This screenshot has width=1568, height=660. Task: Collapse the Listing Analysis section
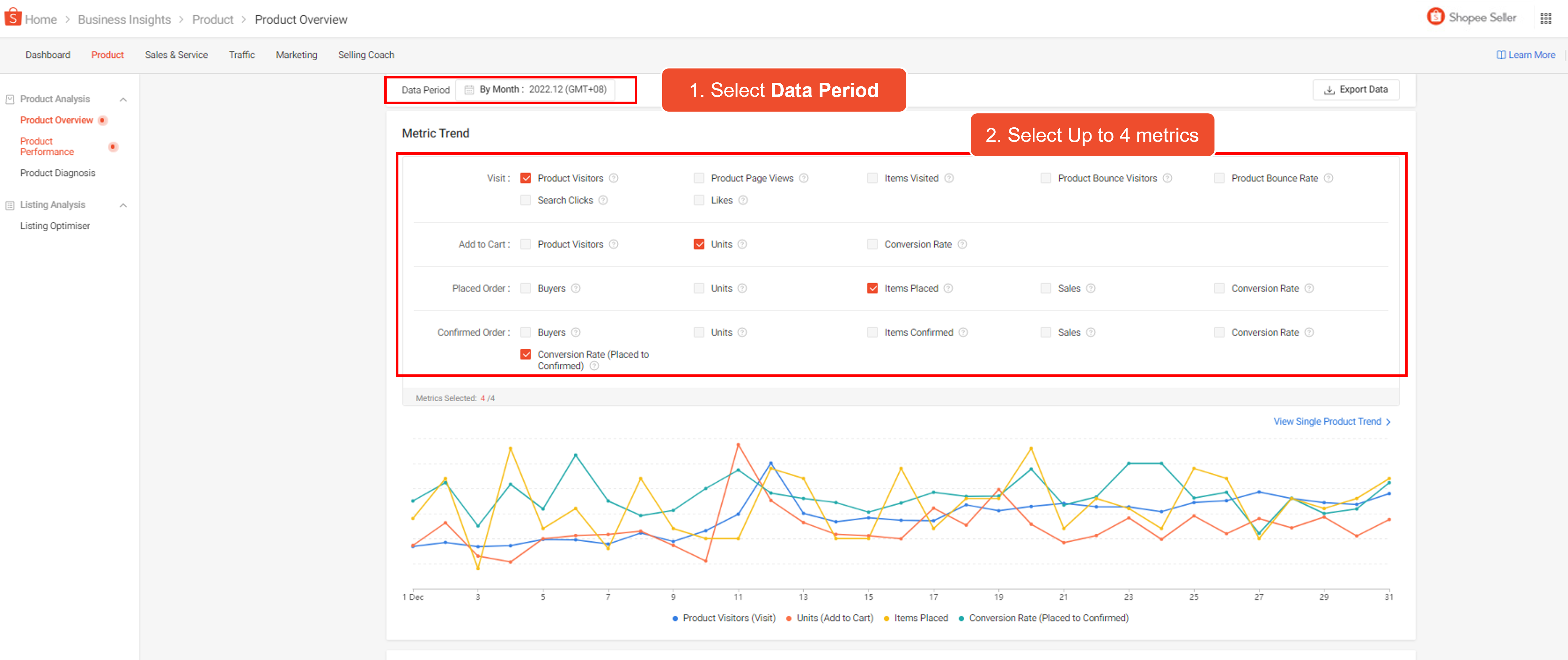[123, 205]
